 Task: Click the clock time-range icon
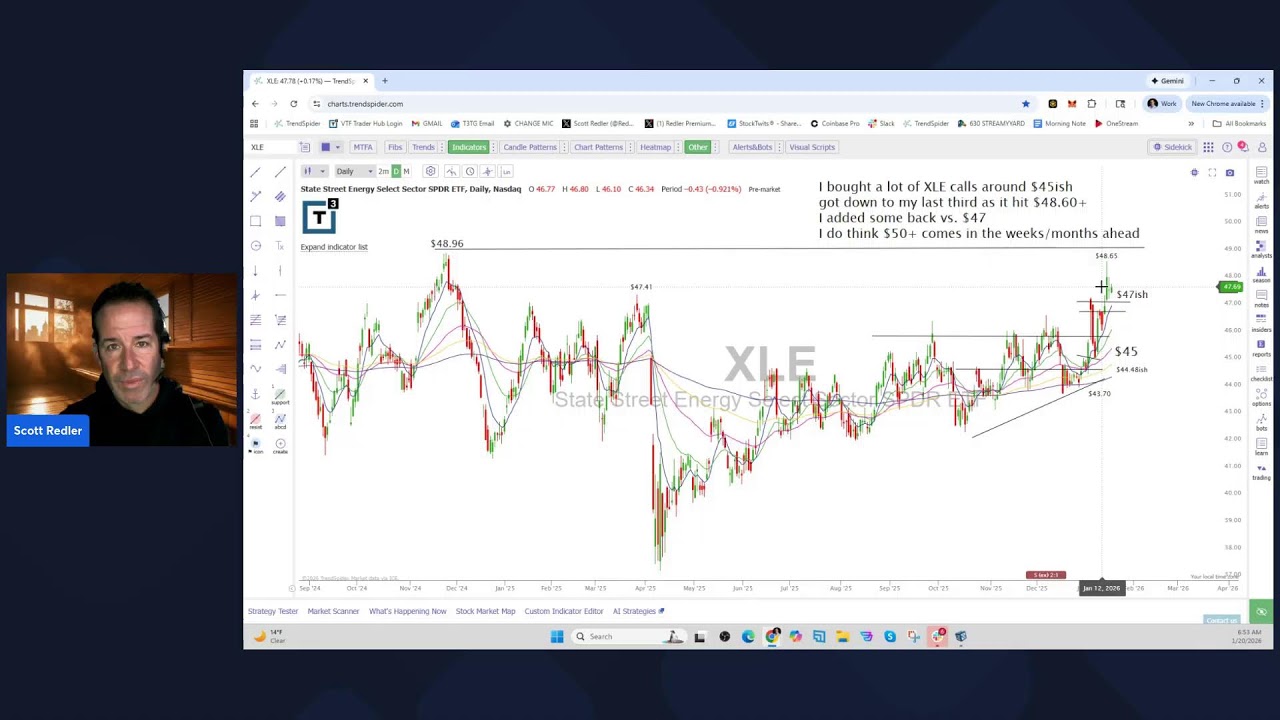tap(470, 171)
